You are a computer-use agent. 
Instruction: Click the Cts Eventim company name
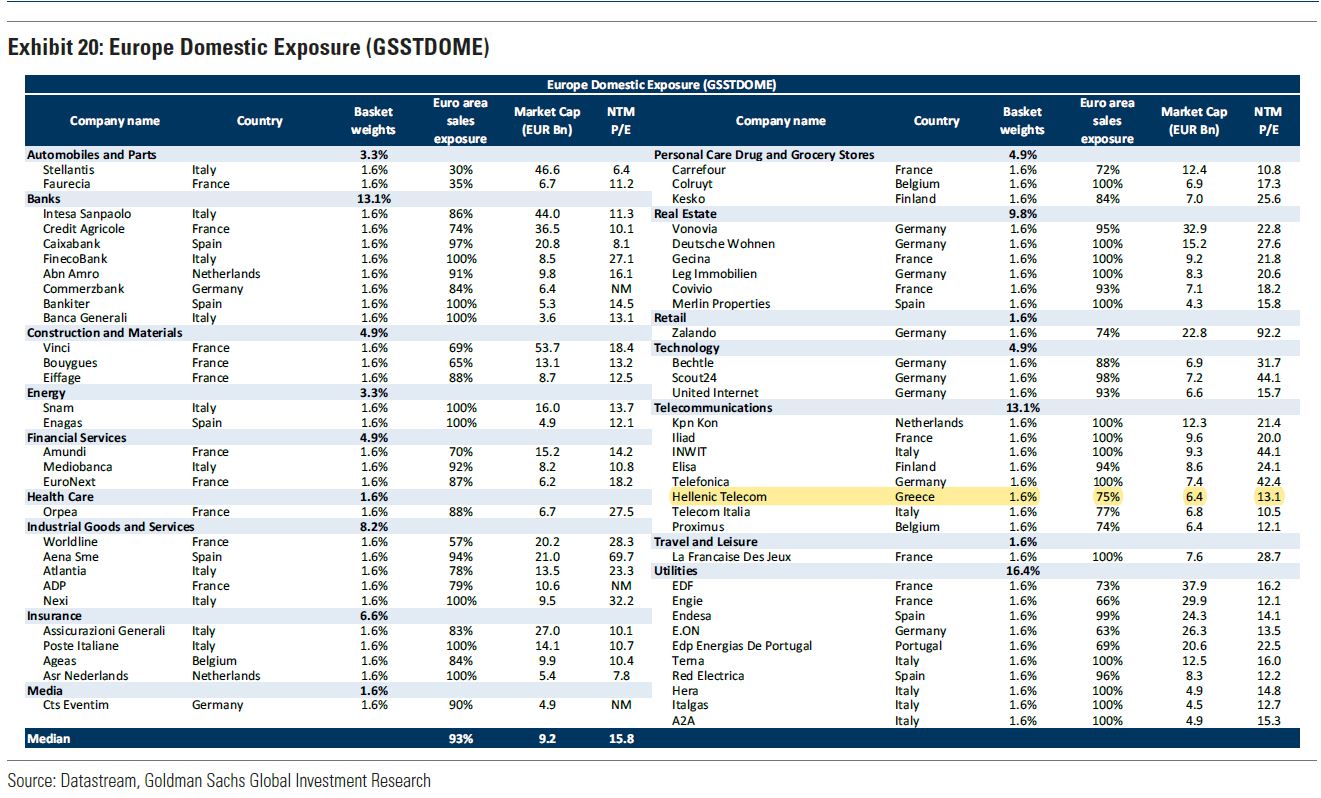pos(76,705)
